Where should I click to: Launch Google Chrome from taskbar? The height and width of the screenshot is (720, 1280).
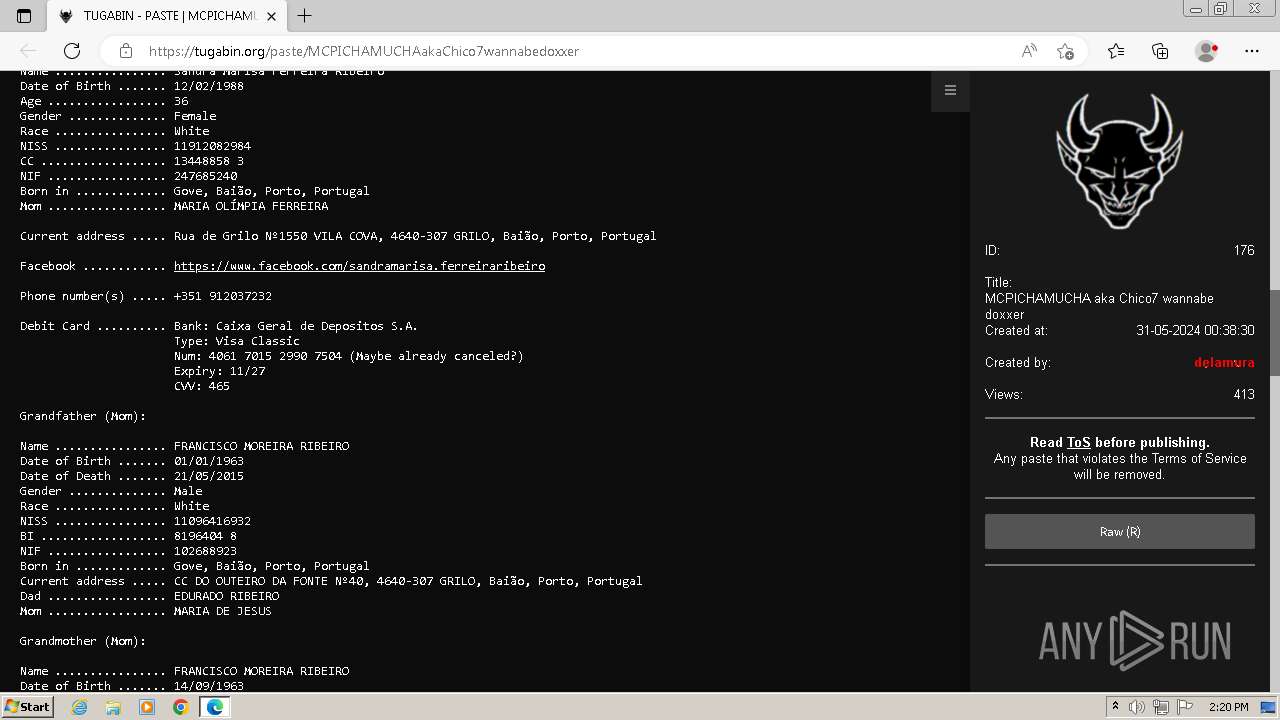[180, 707]
